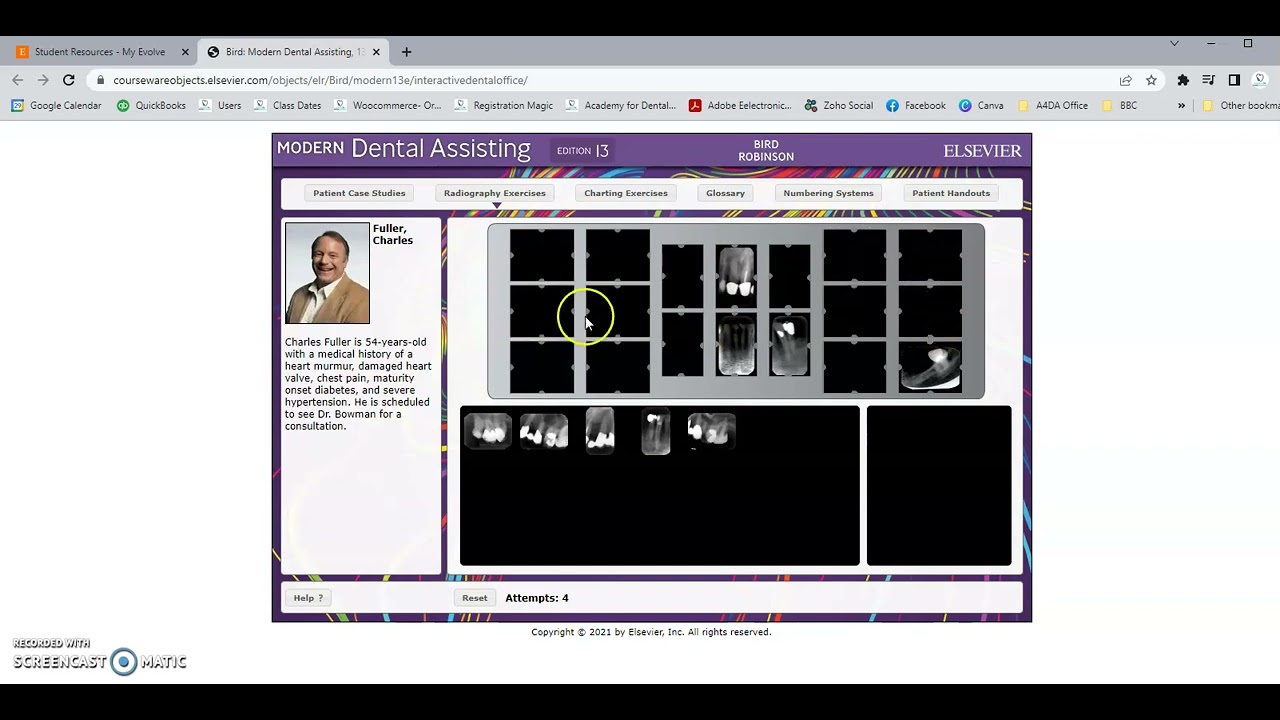Viewport: 1280px width, 720px height.
Task: Select first radiograph thumbnail in tray
Action: pos(488,431)
